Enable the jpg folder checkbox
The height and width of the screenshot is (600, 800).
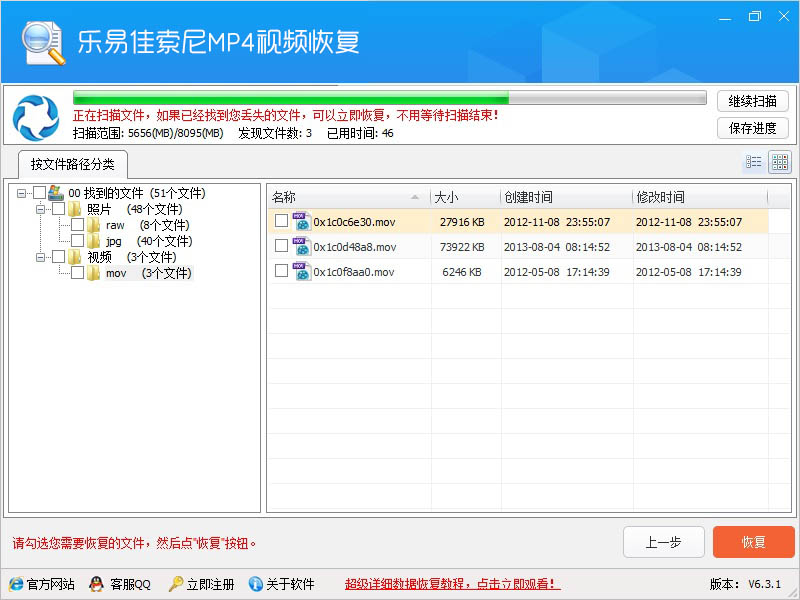[78, 241]
